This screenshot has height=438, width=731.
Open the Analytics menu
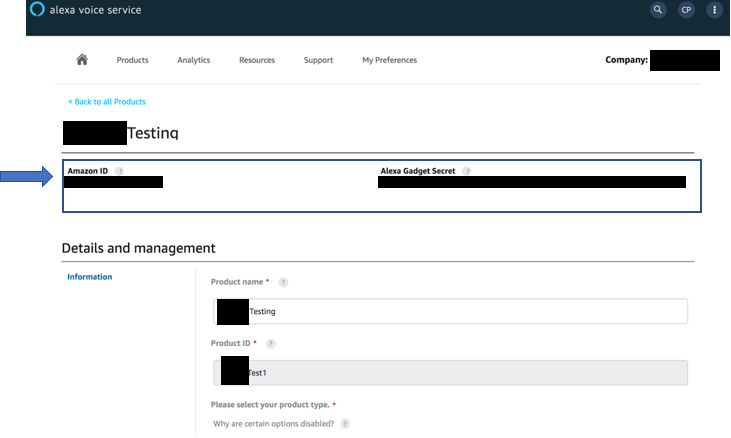(x=193, y=60)
